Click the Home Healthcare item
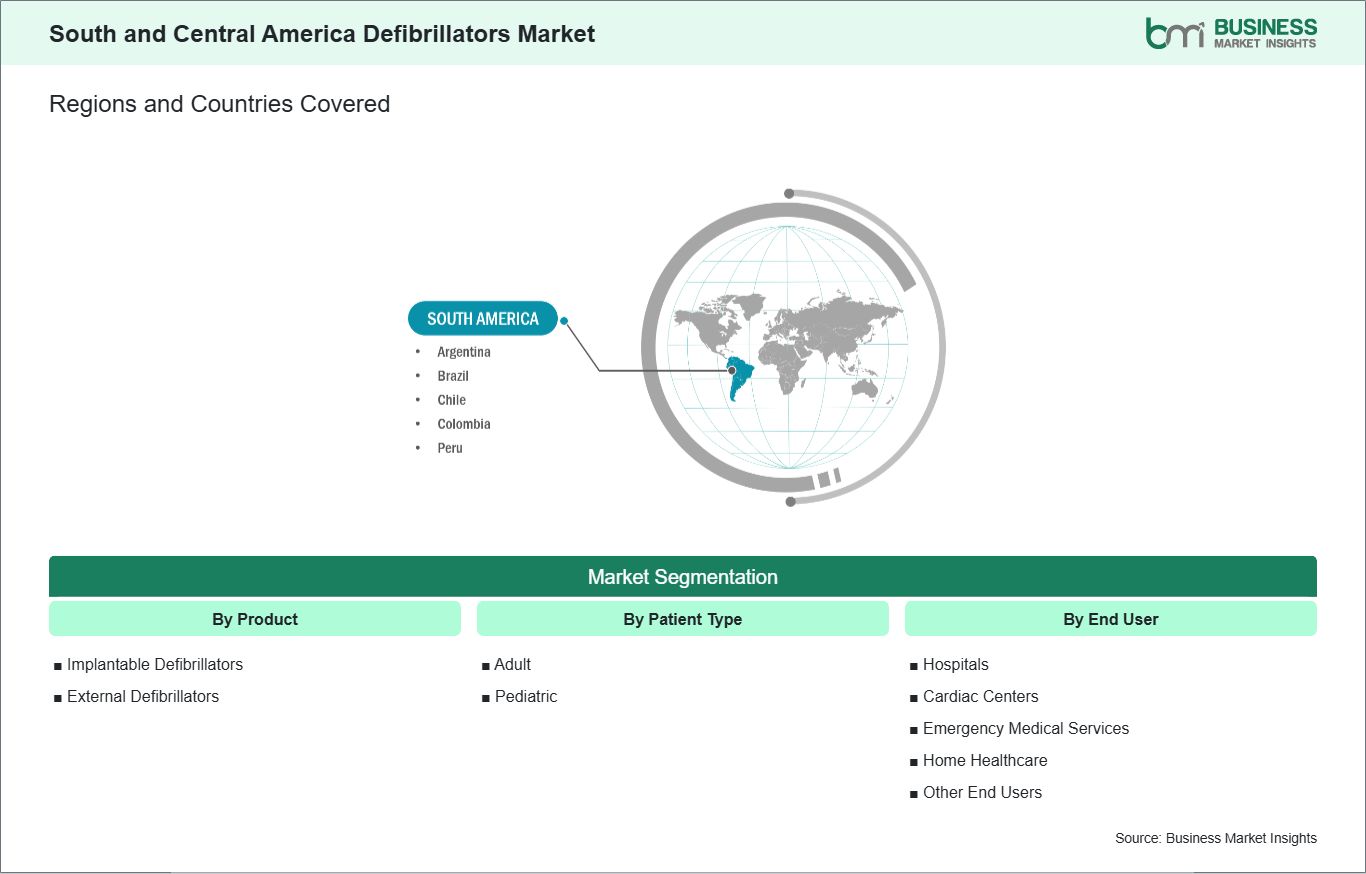This screenshot has width=1366, height=874. (985, 760)
